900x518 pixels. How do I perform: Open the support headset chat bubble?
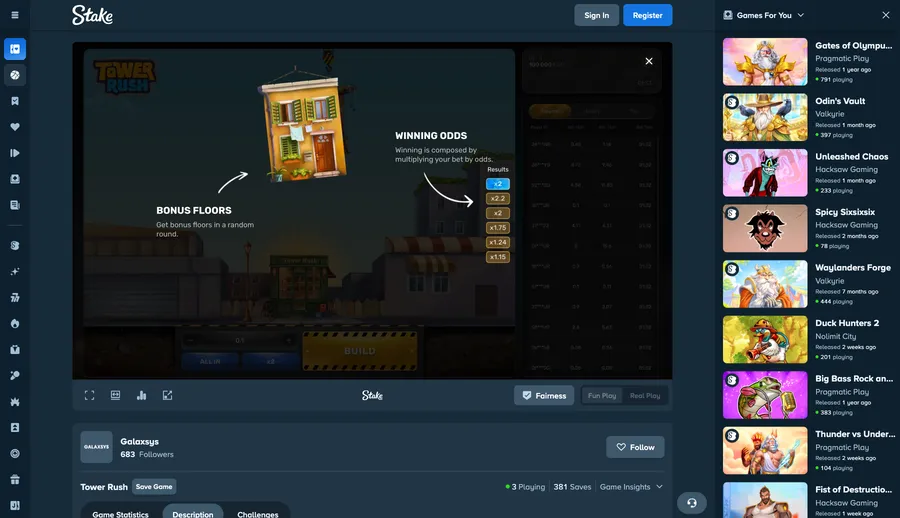point(692,503)
